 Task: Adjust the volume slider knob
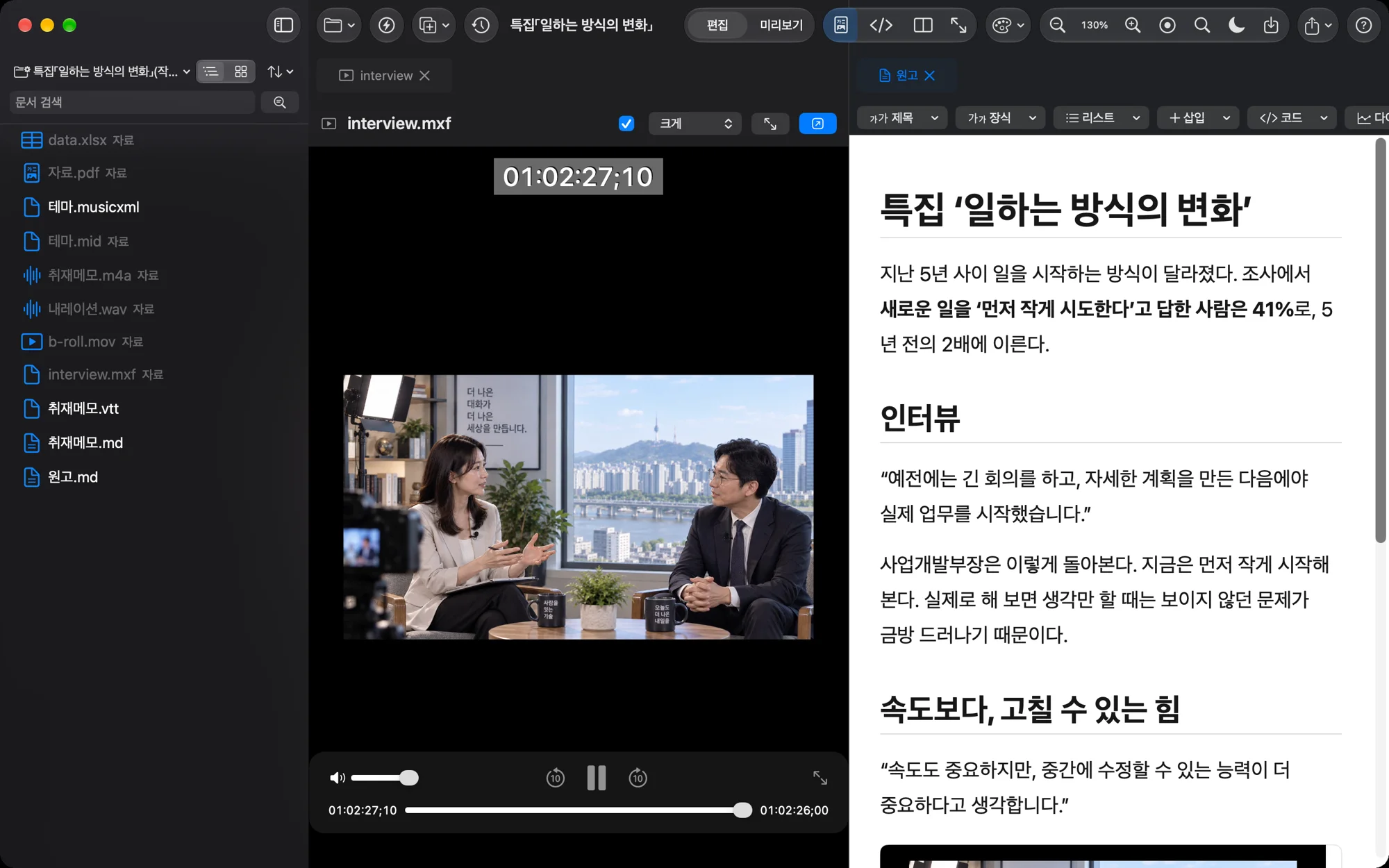tap(409, 778)
